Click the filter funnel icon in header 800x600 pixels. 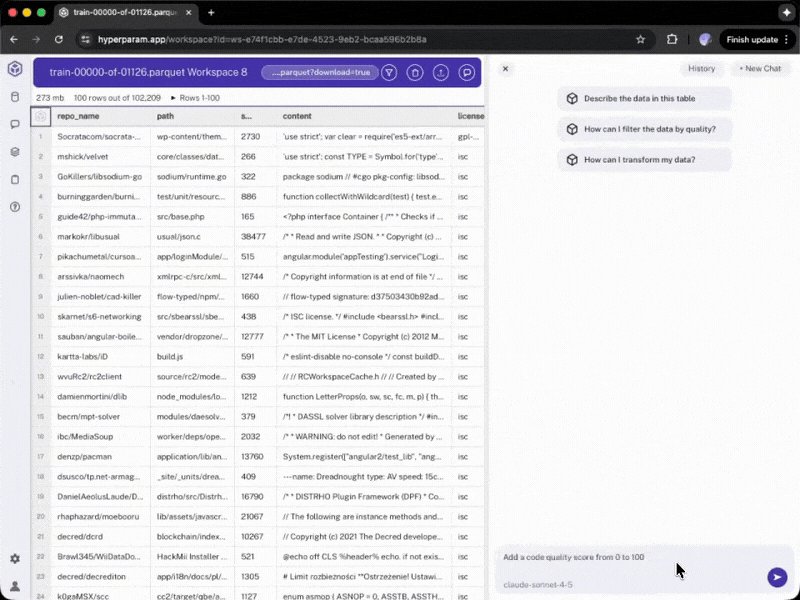click(389, 73)
